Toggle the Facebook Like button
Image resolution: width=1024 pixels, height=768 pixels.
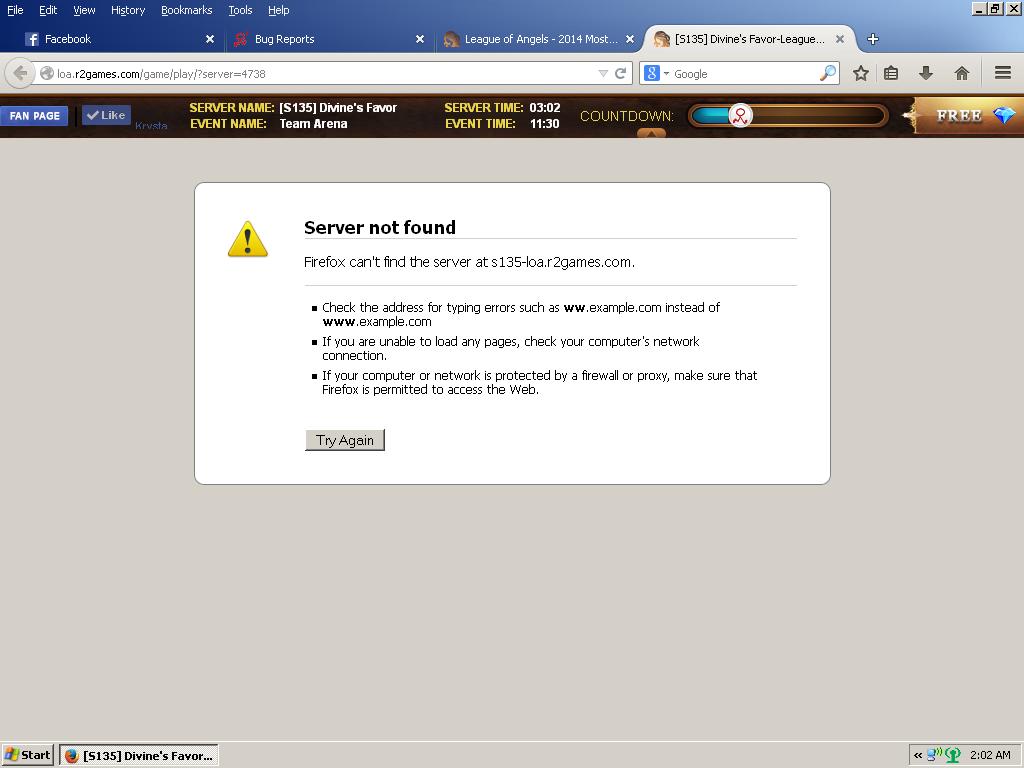click(106, 115)
